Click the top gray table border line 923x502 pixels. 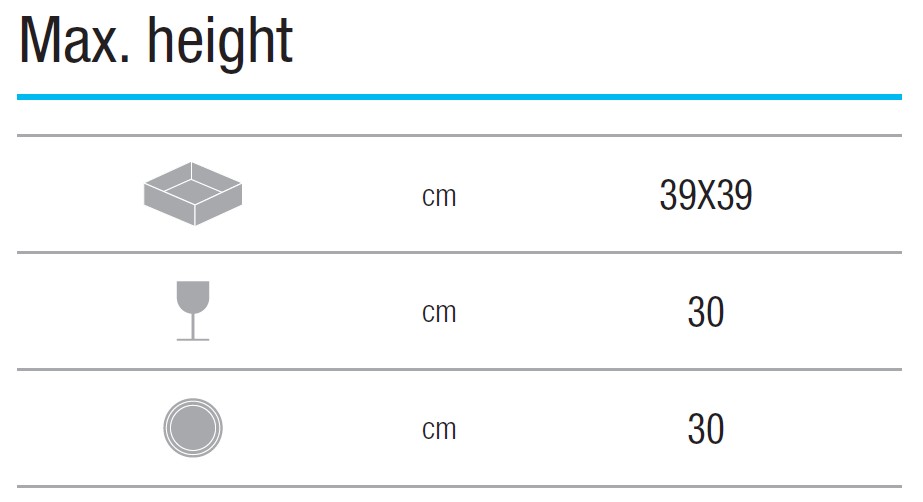[460, 136]
